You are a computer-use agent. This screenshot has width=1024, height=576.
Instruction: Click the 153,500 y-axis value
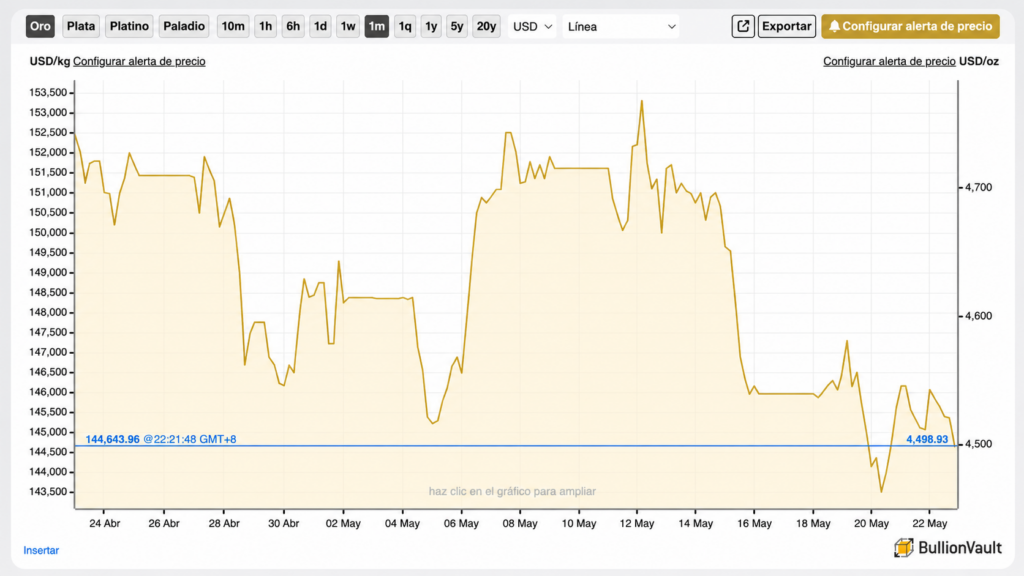48,93
